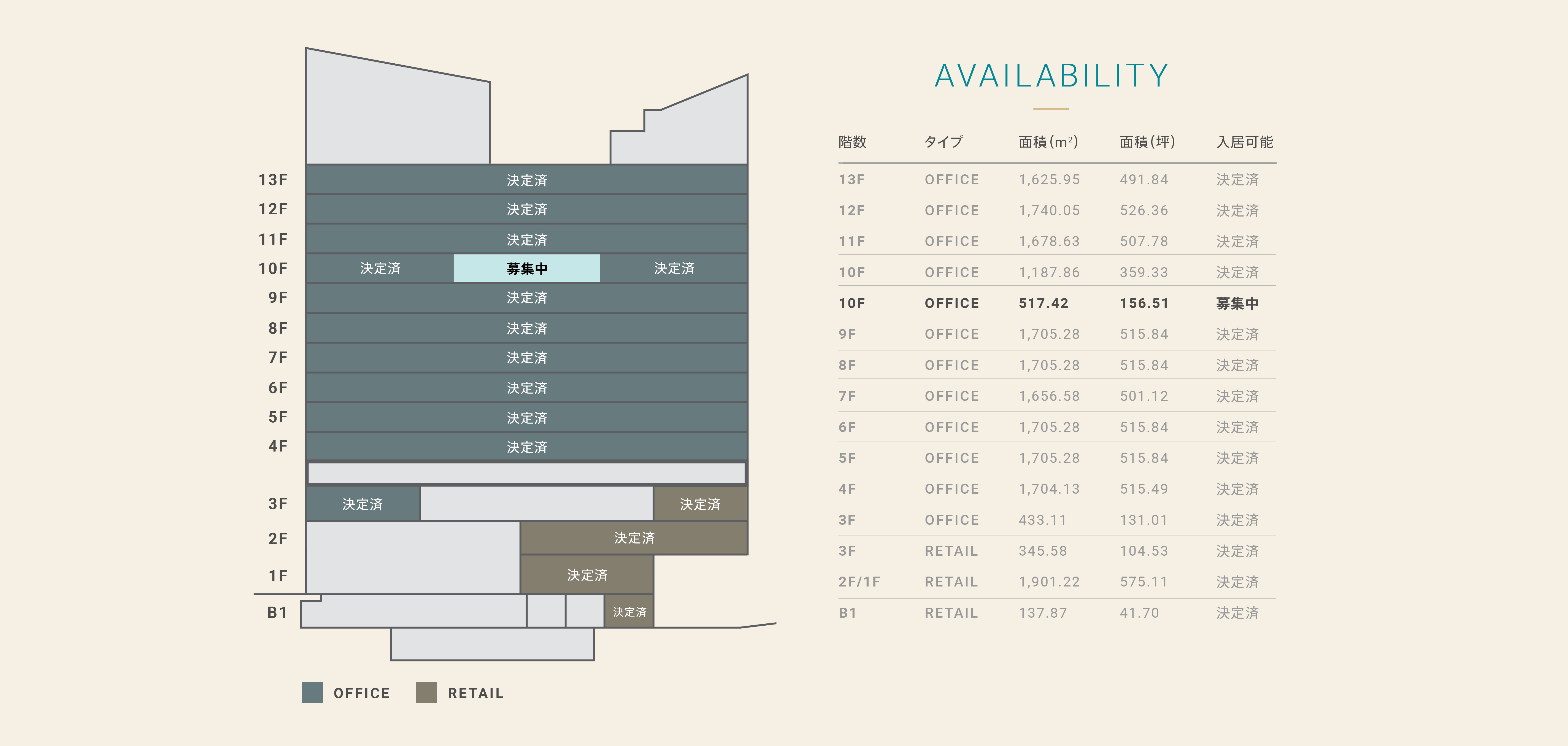Screen dimensions: 1568x746
Task: Click the 1F retail block in diagram
Action: pyautogui.click(x=587, y=575)
